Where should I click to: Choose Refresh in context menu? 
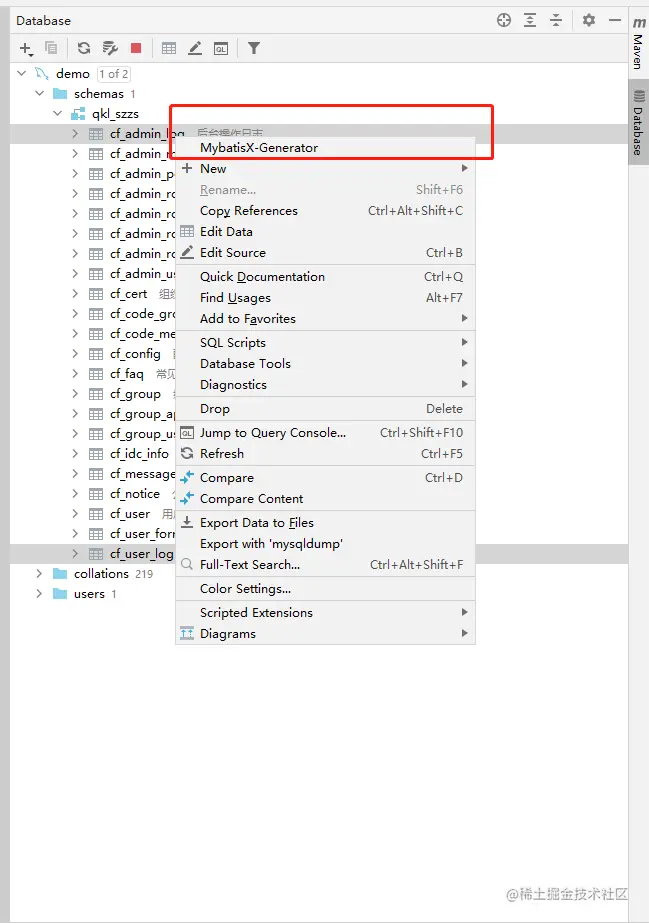click(325, 454)
